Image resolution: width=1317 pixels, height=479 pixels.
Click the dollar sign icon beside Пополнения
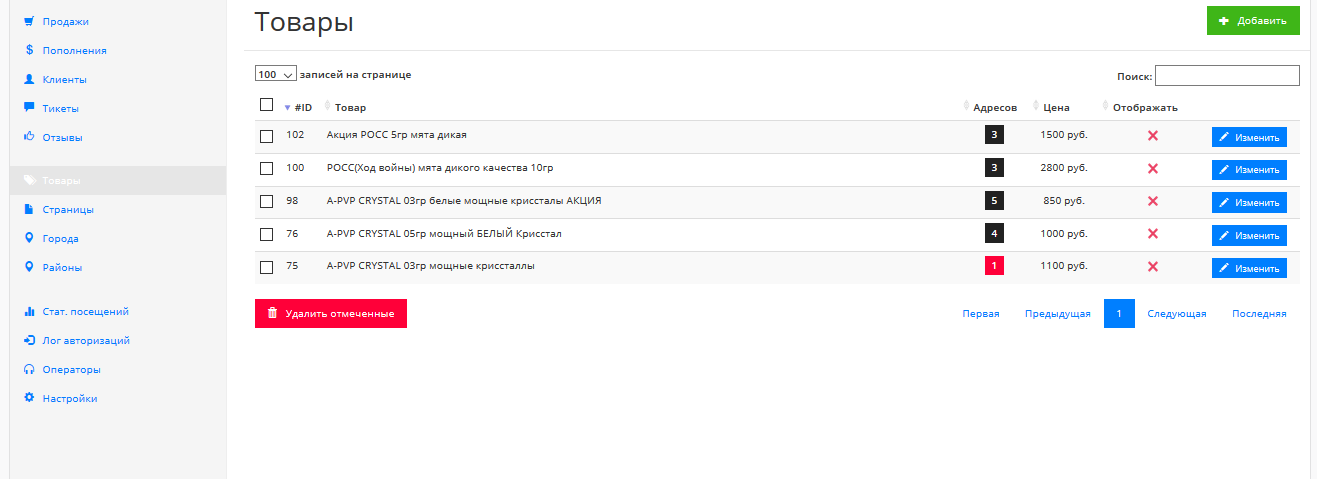(x=30, y=50)
